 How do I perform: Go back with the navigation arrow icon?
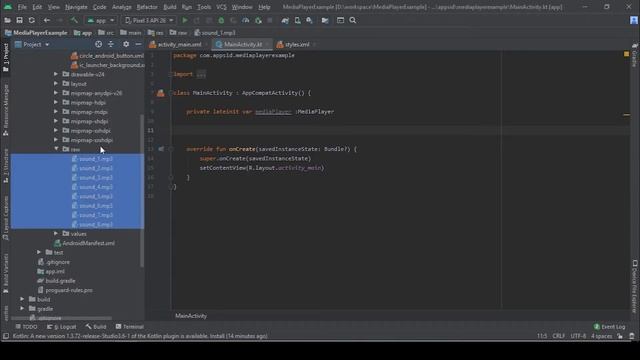tap(47, 20)
